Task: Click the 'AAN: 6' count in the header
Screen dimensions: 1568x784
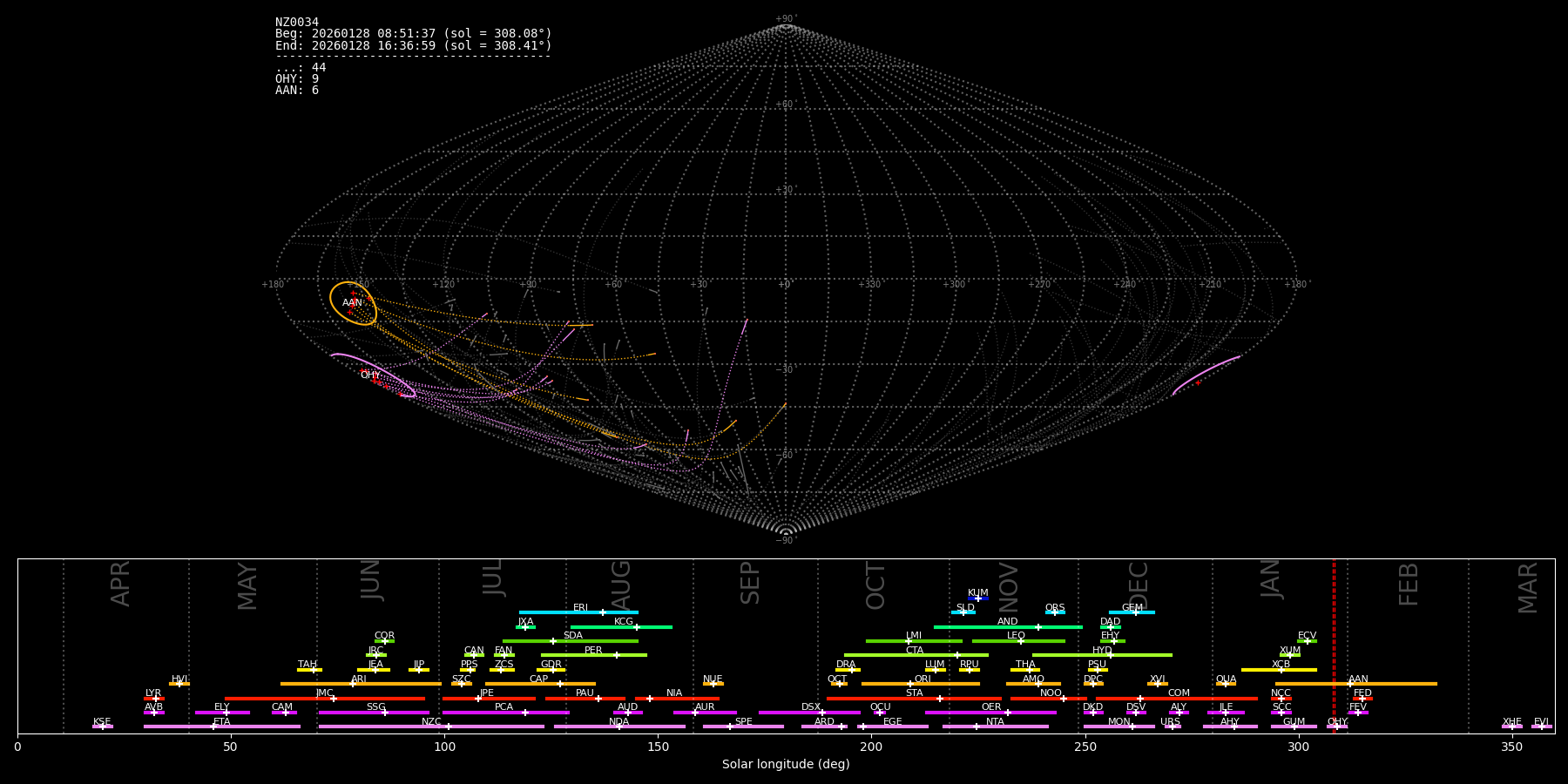Action: click(x=297, y=90)
